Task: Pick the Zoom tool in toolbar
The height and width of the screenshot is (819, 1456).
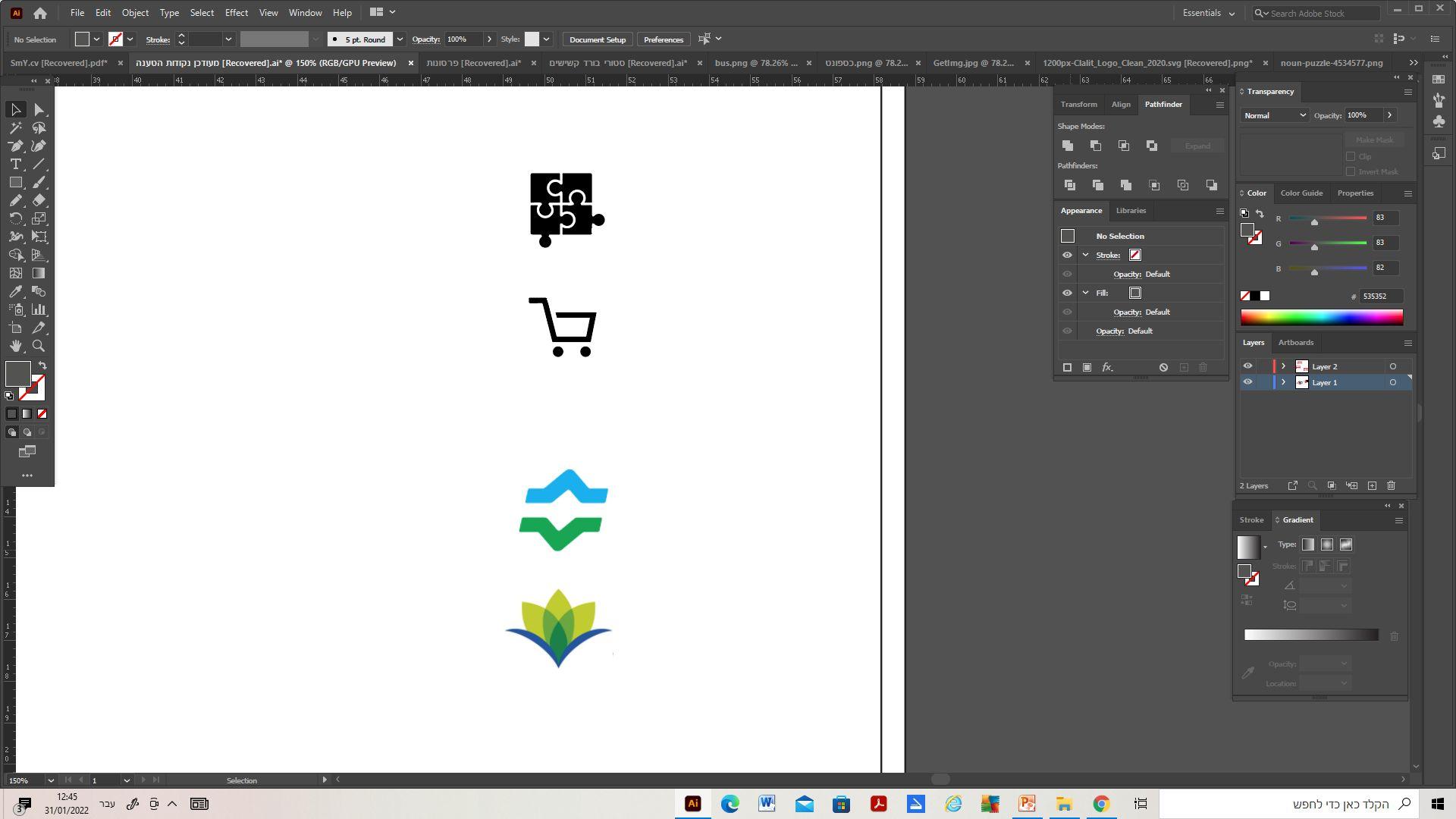Action: [39, 347]
